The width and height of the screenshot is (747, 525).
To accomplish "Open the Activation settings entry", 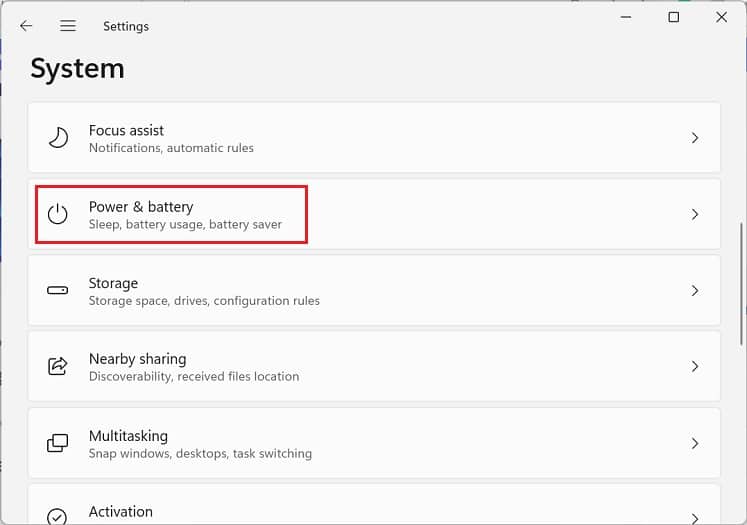I will tap(374, 505).
